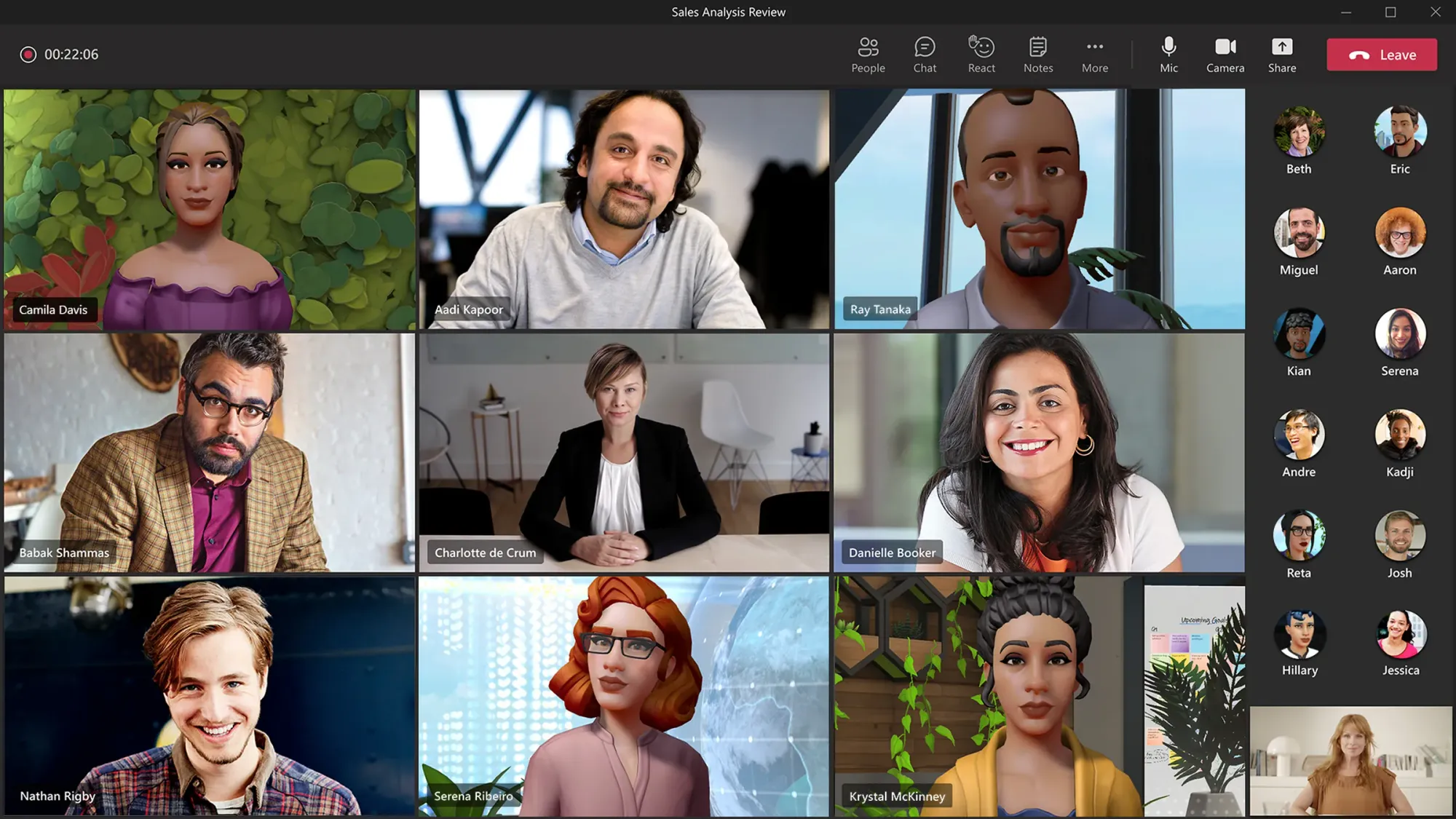Open the Chat panel
Image resolution: width=1456 pixels, height=819 pixels.
coord(924,54)
